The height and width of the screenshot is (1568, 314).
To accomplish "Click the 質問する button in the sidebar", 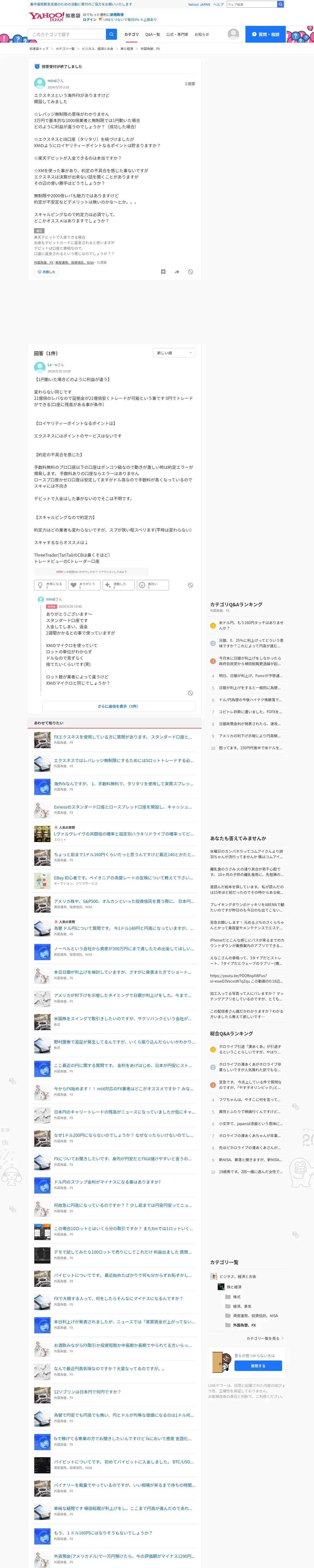I will click(x=258, y=1366).
